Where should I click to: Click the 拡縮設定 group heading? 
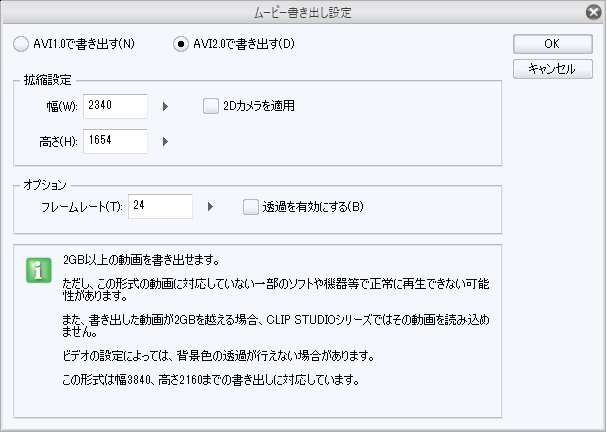click(47, 78)
